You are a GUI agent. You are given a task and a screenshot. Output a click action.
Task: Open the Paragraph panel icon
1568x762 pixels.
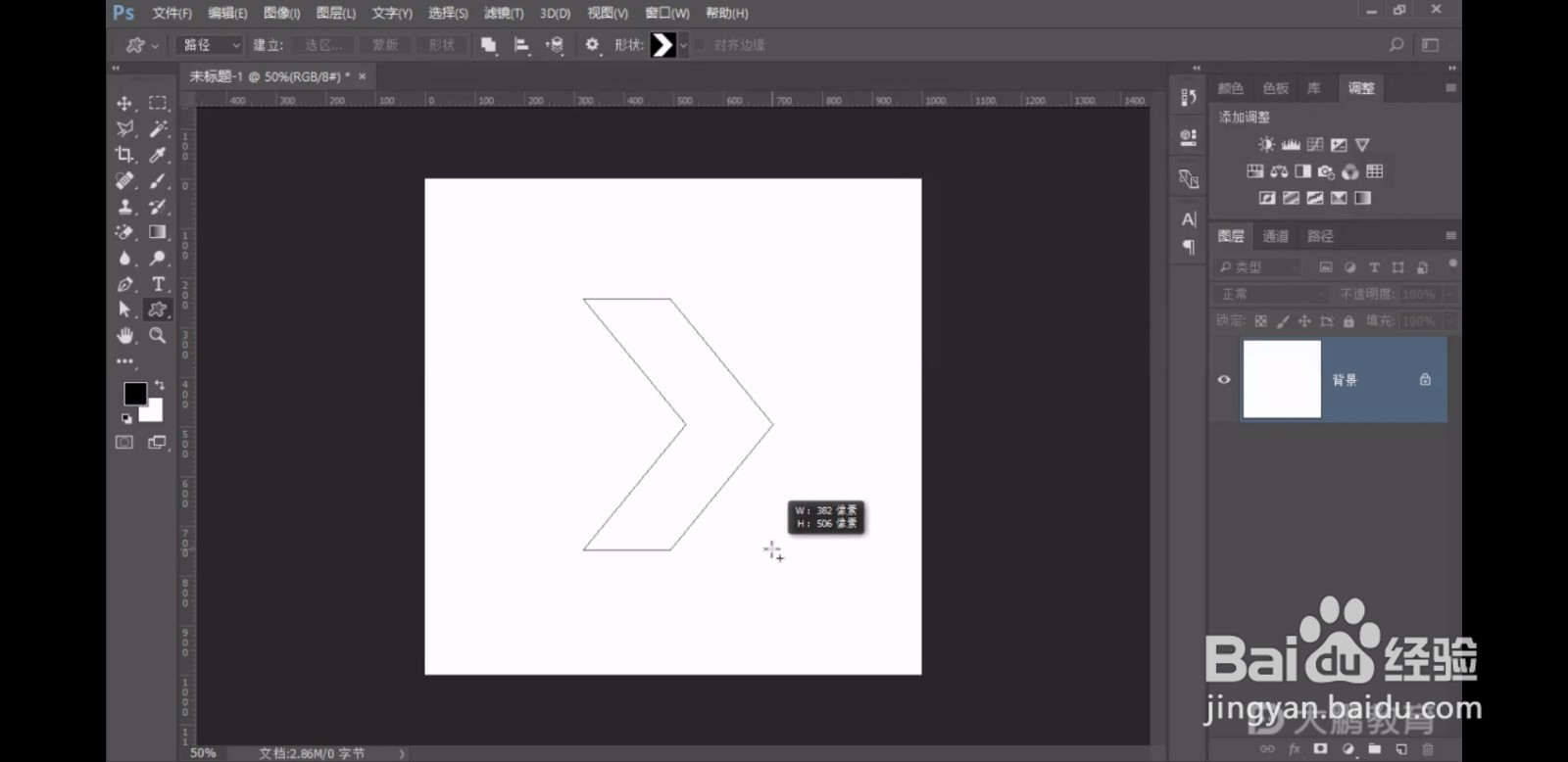pyautogui.click(x=1189, y=247)
